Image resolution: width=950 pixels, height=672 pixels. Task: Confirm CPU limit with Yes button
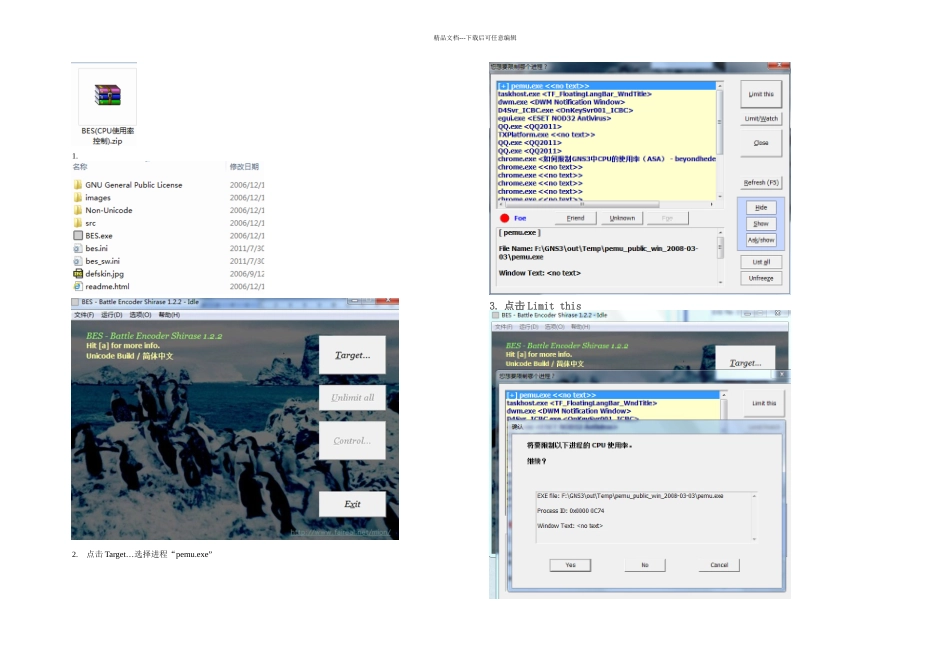[x=570, y=565]
